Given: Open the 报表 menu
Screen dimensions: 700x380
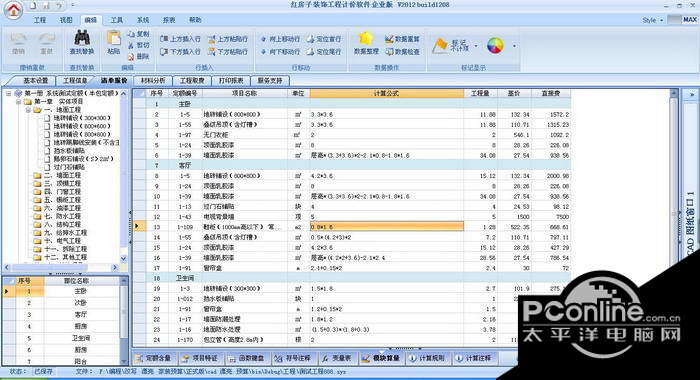Looking at the screenshot, I should (x=169, y=20).
